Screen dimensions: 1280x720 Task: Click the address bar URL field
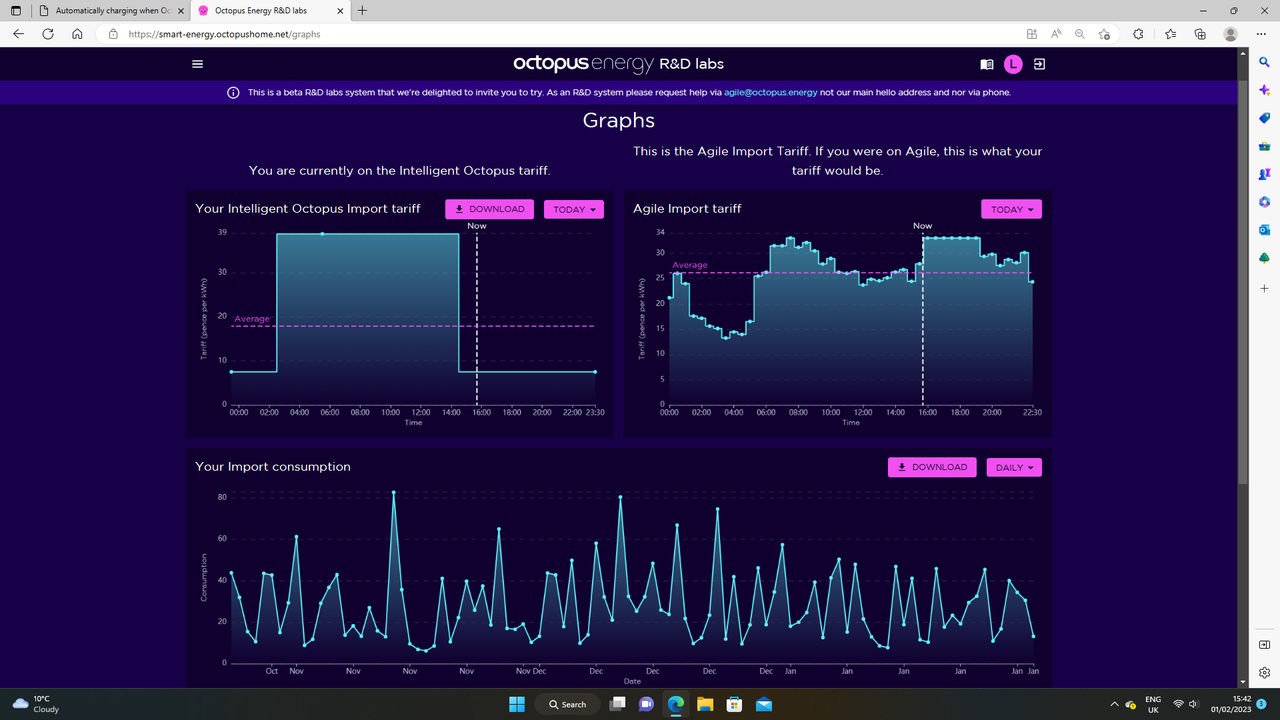(x=560, y=33)
